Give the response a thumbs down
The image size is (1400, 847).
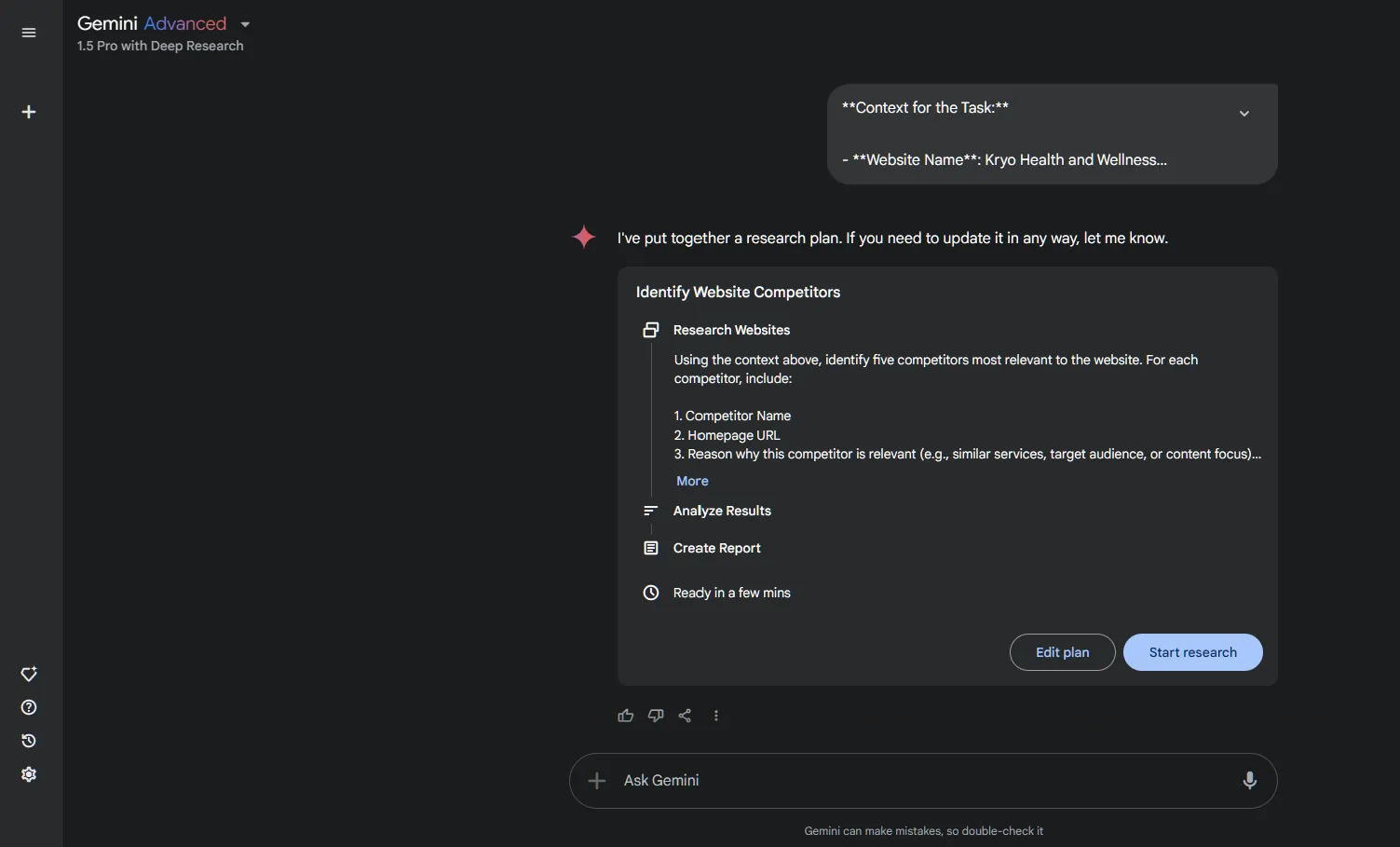pos(656,716)
